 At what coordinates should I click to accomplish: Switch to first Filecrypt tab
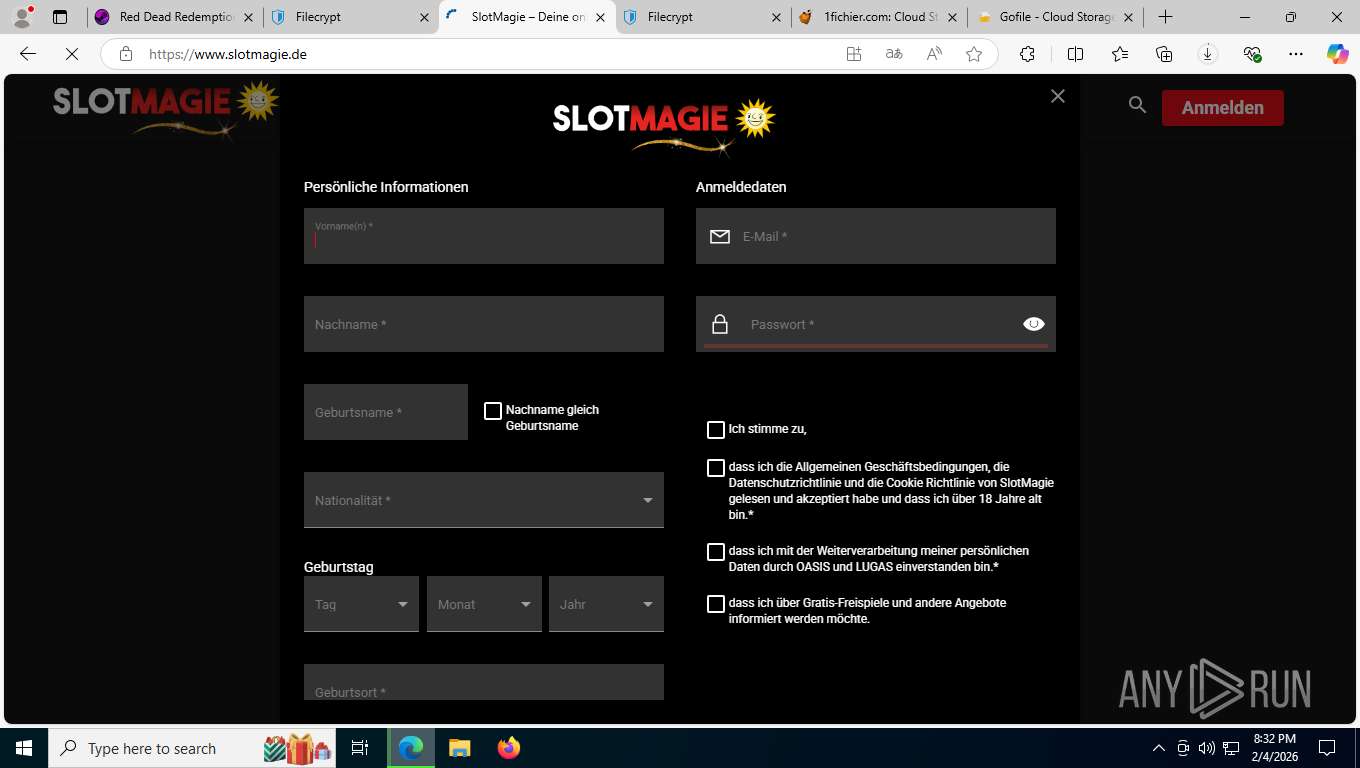click(x=350, y=17)
